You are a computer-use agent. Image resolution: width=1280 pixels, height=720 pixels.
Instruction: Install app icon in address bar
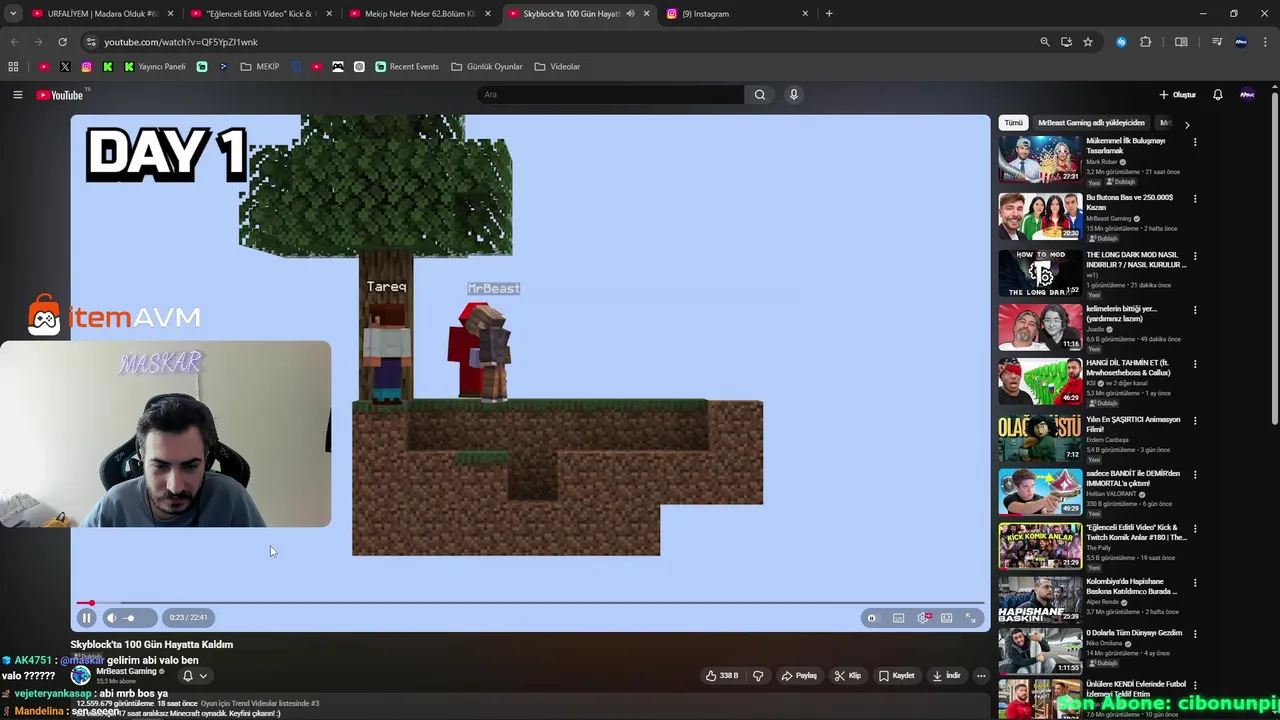point(1066,42)
